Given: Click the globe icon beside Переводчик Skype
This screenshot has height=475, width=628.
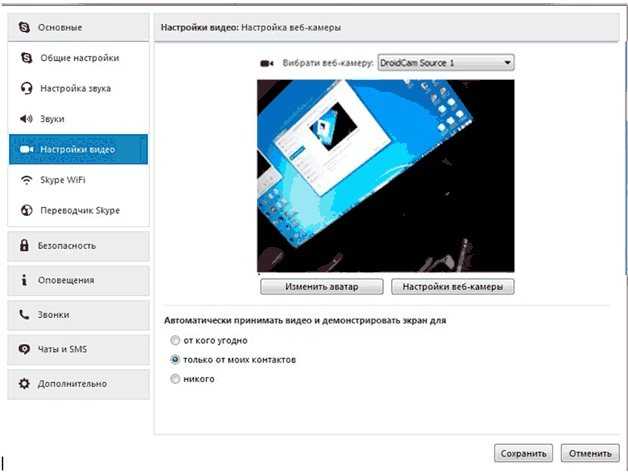Looking at the screenshot, I should pyautogui.click(x=26, y=210).
